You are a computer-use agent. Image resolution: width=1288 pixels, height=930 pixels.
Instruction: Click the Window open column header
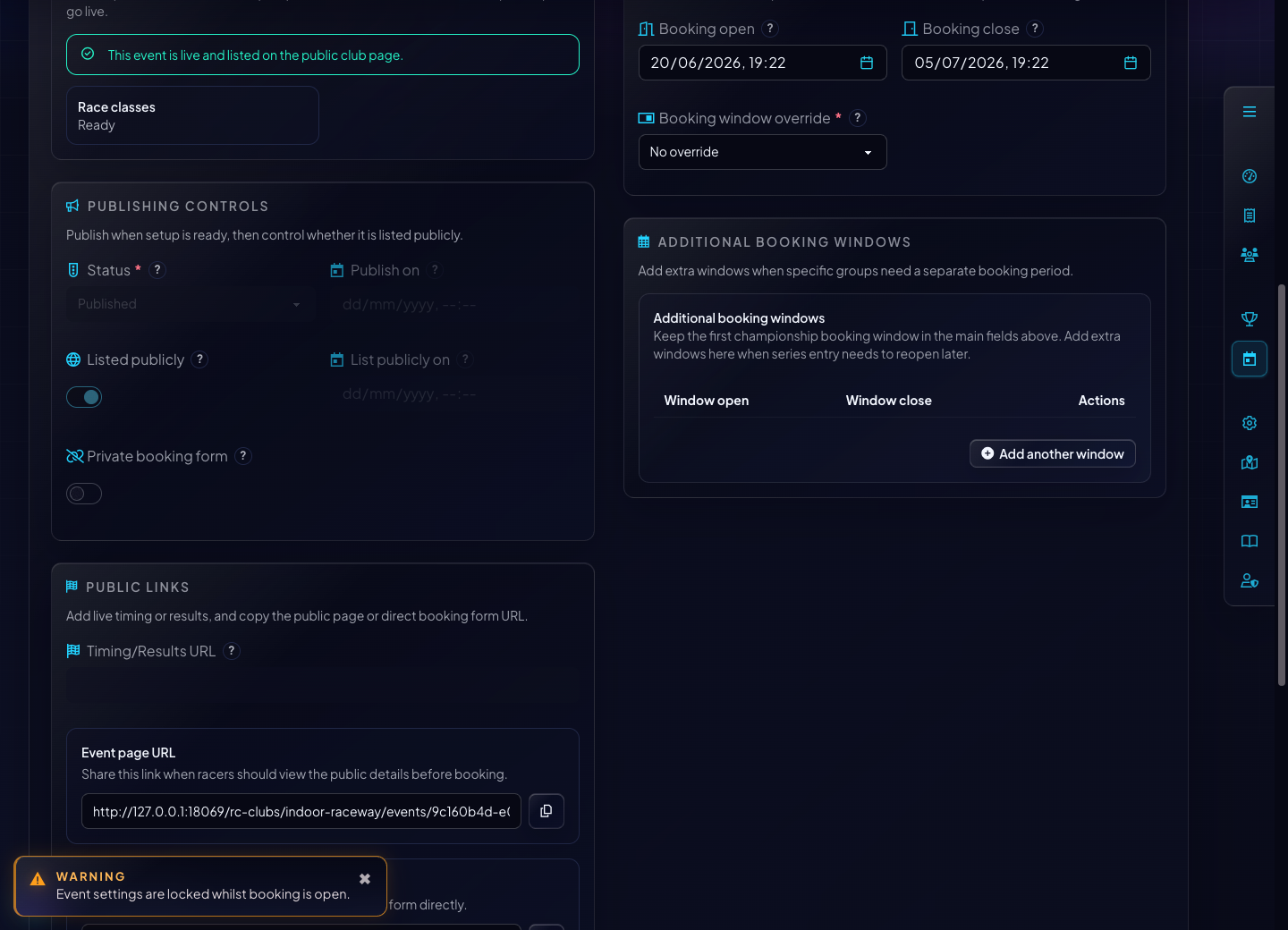point(707,401)
